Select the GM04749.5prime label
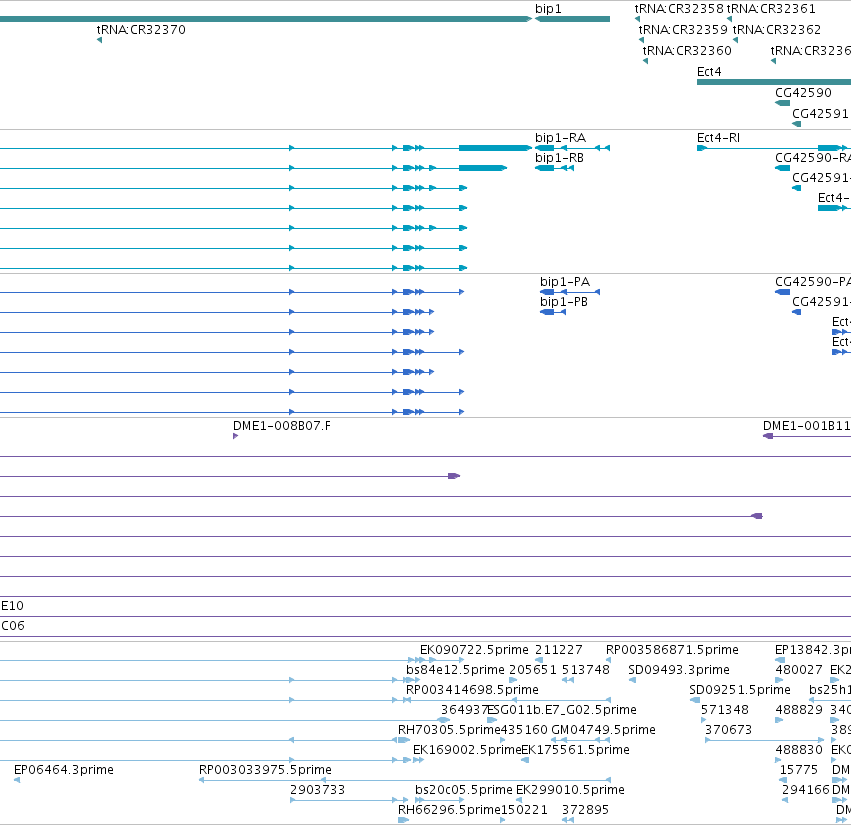 coord(604,730)
